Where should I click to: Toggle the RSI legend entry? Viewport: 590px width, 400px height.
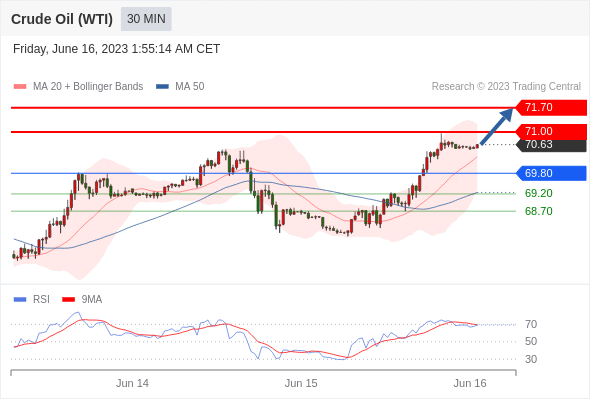point(32,300)
